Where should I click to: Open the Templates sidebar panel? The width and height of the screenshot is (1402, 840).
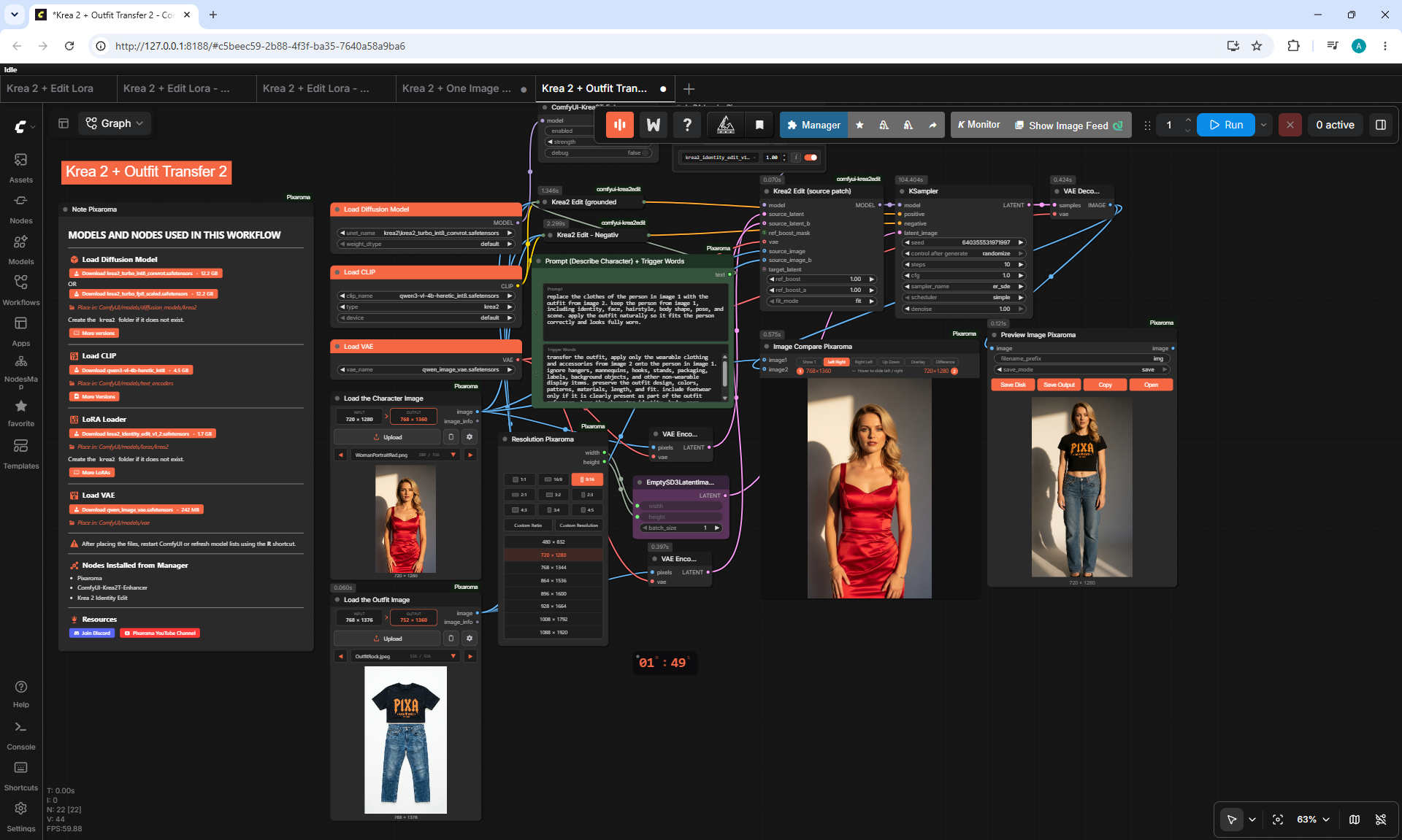click(20, 454)
